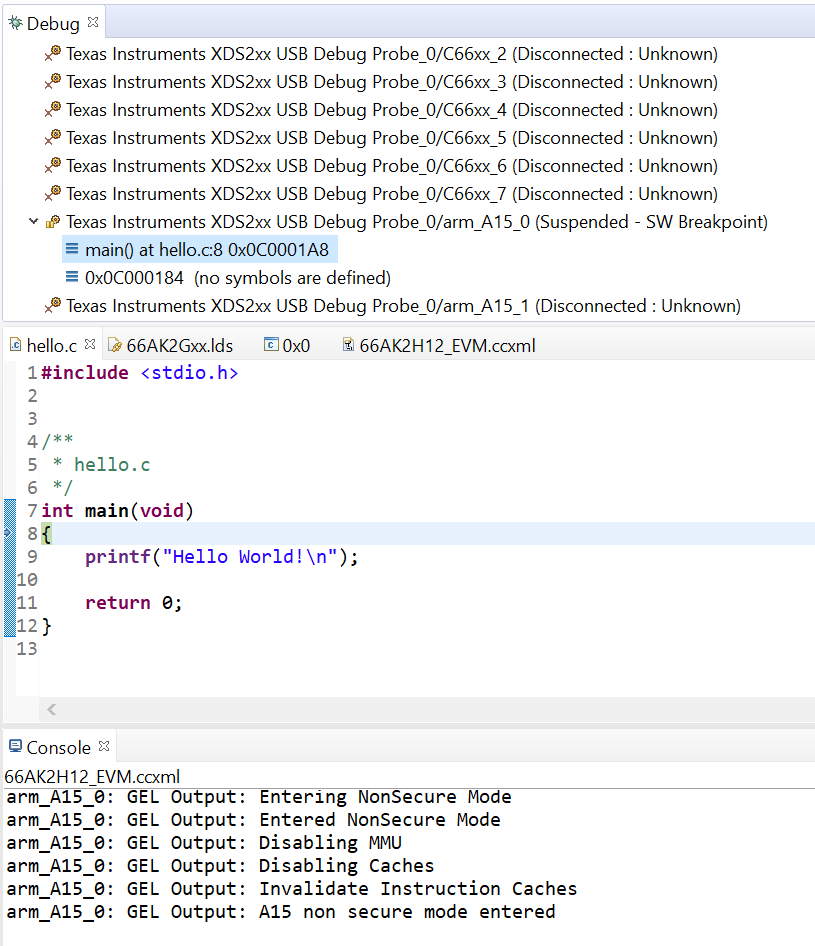Viewport: 815px width, 946px height.
Task: Click the 66AK2H12_EVM.ccxml console title
Action: 92,776
